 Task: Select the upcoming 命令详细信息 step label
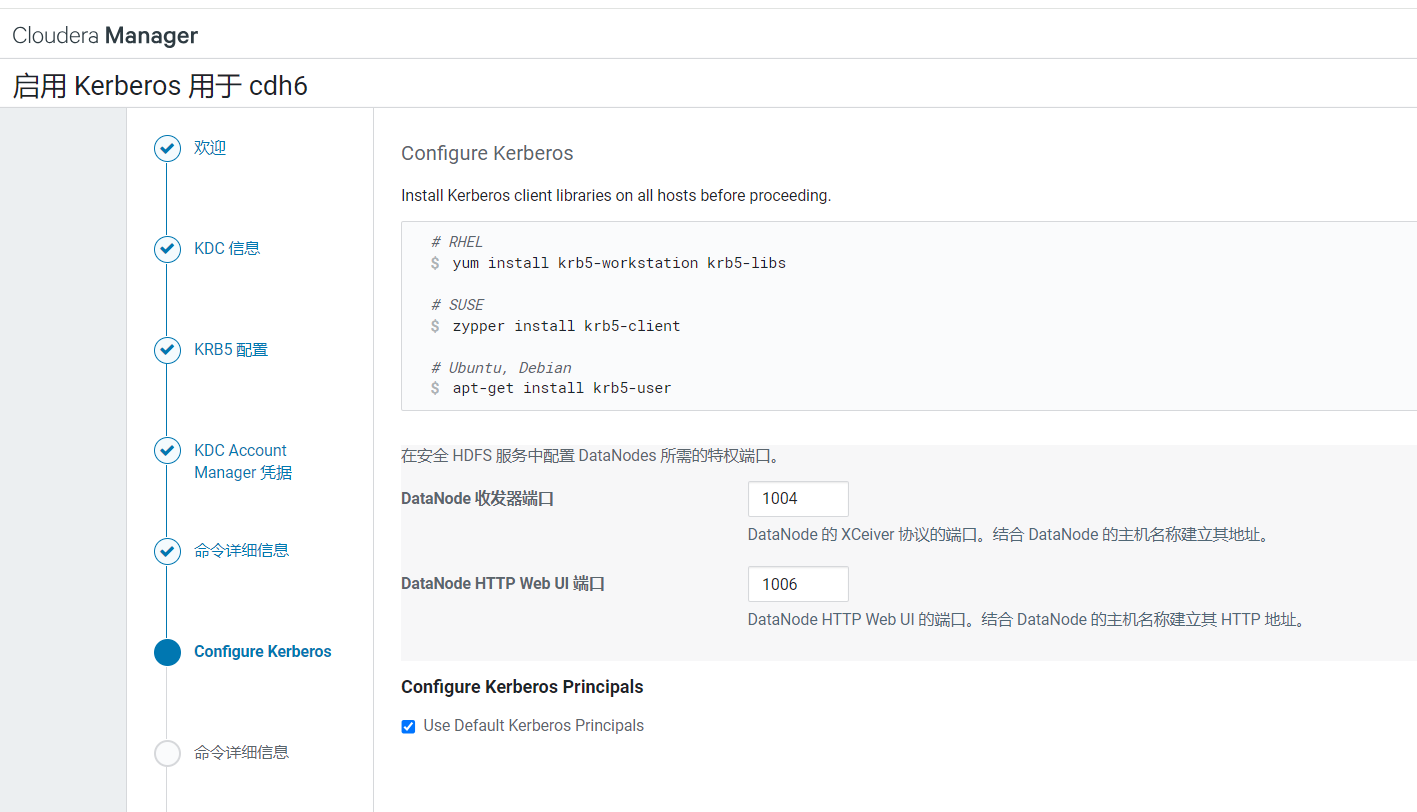(x=242, y=752)
